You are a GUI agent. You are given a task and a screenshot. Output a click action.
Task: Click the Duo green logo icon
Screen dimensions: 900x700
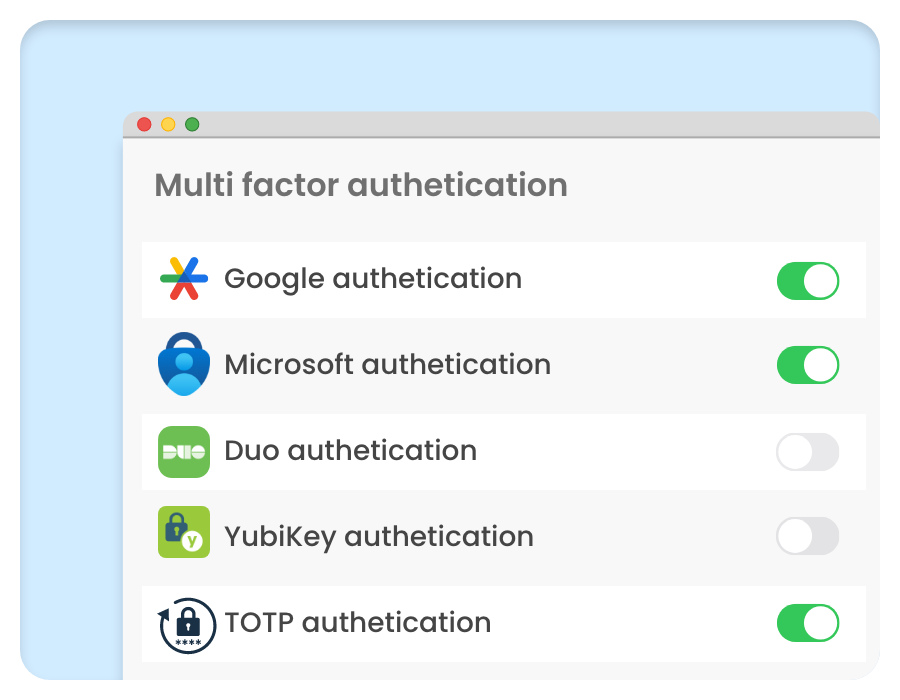184,452
